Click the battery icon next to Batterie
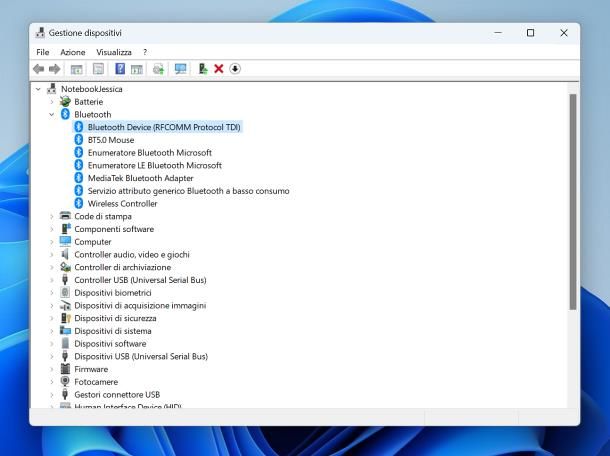The width and height of the screenshot is (610, 456). 65,102
